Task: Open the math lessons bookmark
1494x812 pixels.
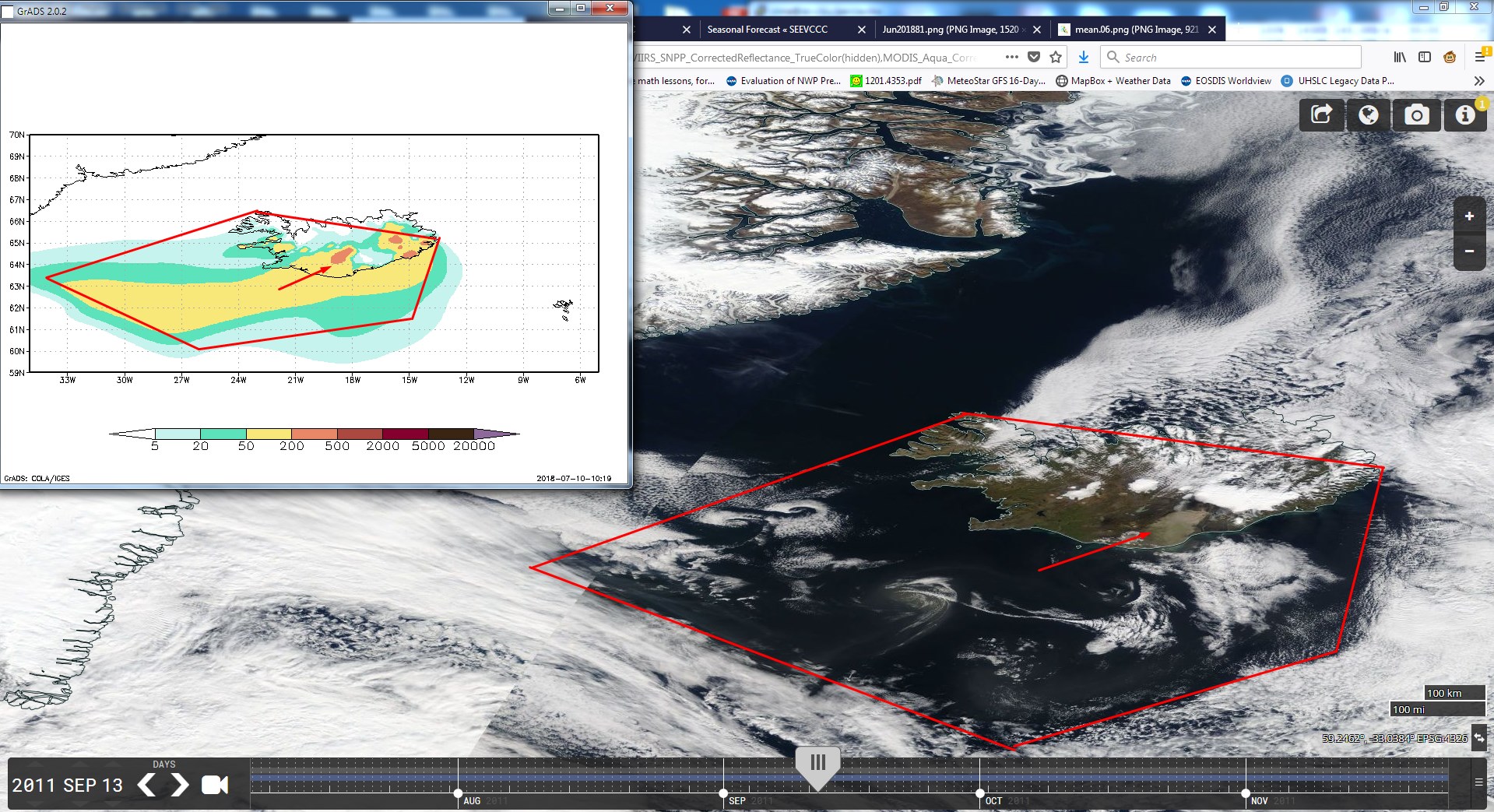Action: [676, 81]
